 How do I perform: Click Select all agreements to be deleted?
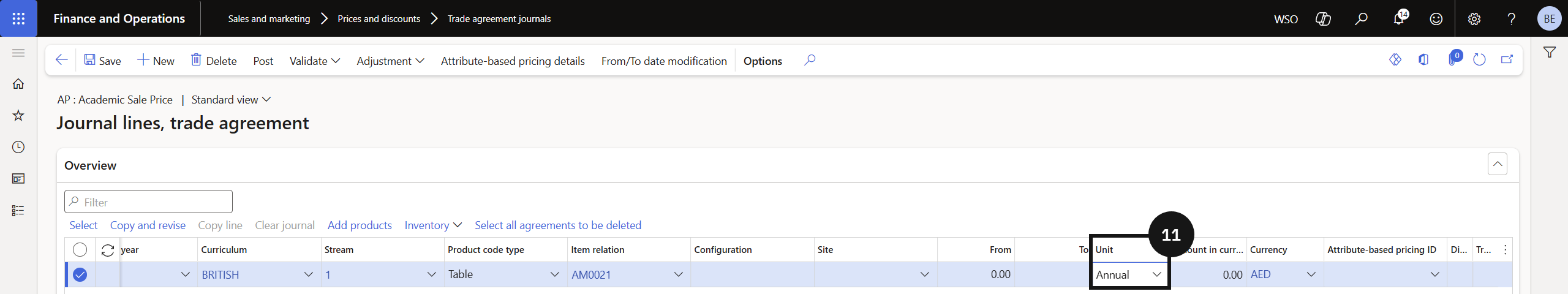click(558, 225)
